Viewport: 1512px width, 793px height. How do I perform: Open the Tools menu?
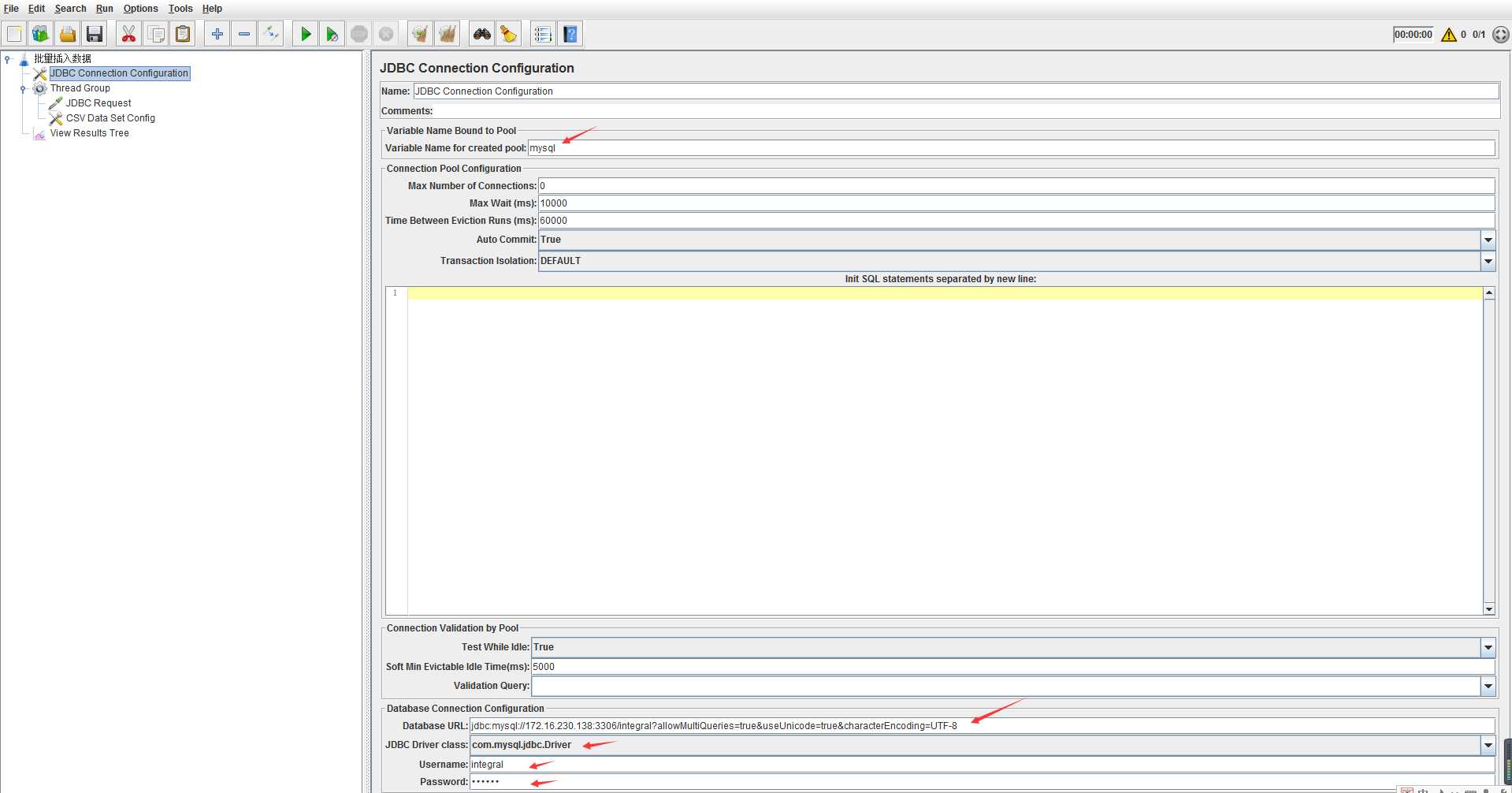(x=180, y=9)
